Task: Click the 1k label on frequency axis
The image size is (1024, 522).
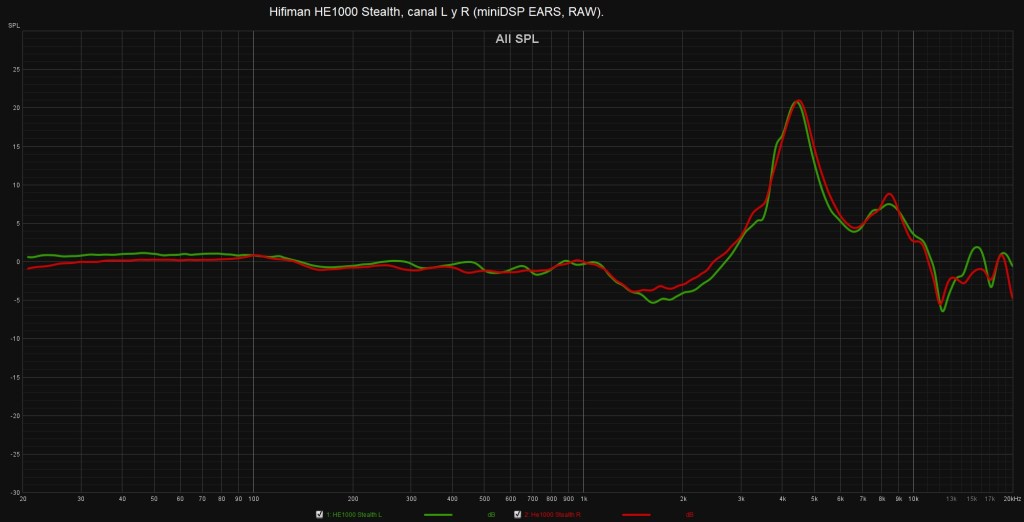Action: 583,498
